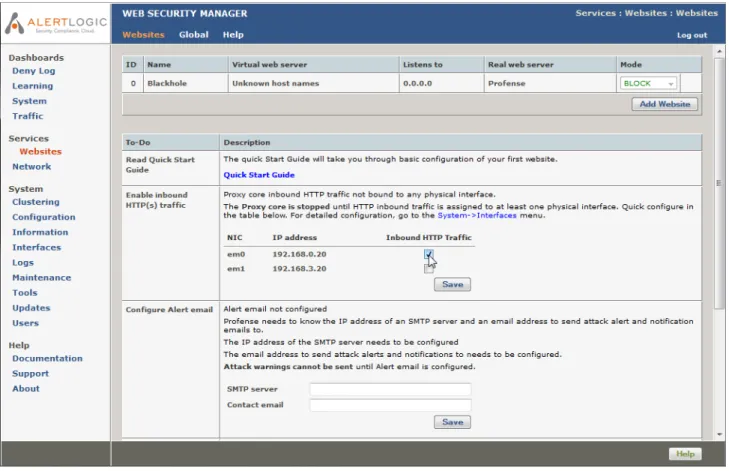
Task: Click the SMTP server input field
Action: [390, 389]
